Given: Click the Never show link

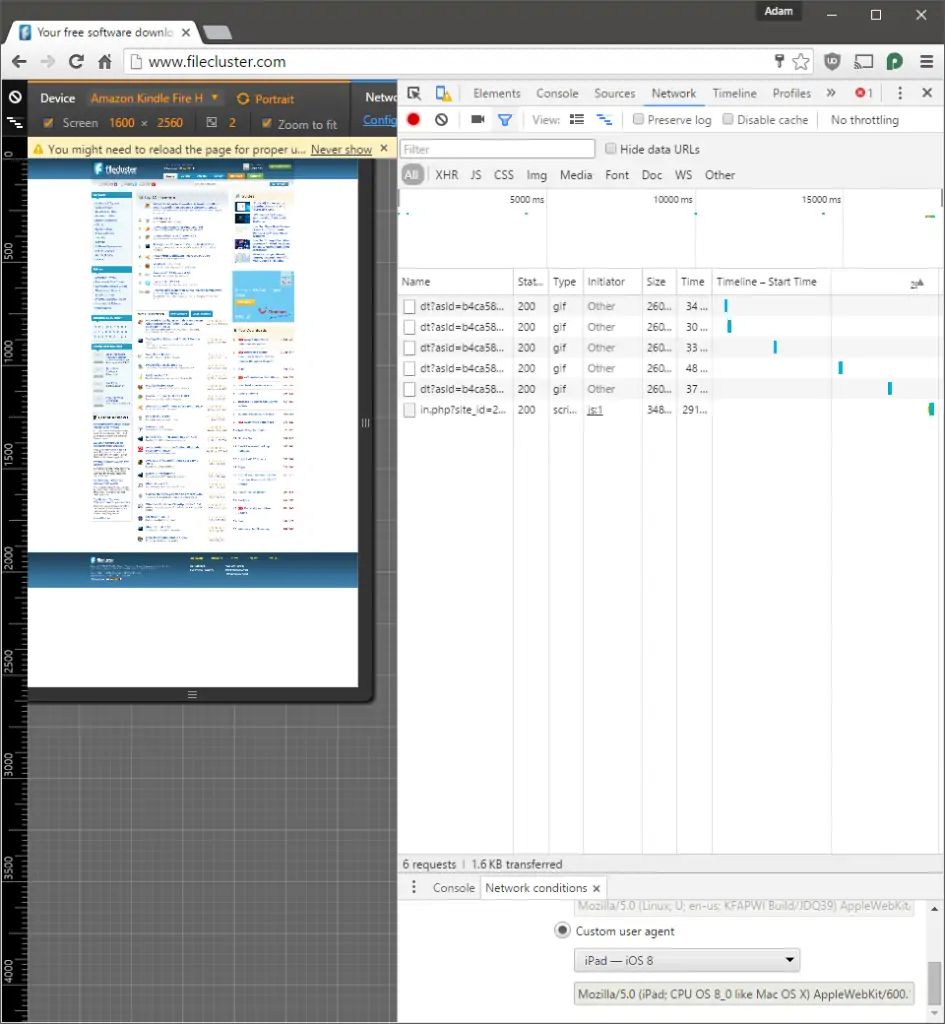Looking at the screenshot, I should [x=341, y=150].
